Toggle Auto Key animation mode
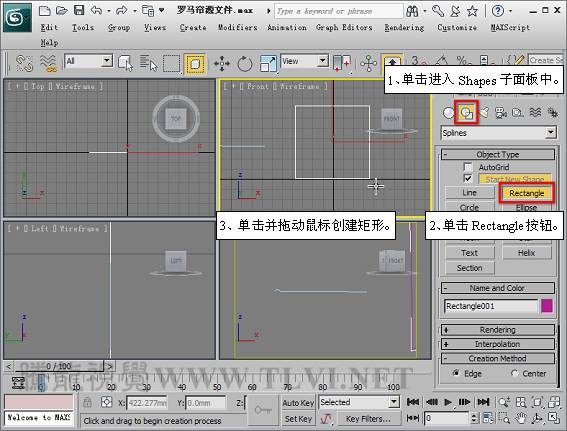Image resolution: width=567 pixels, height=431 pixels. point(298,403)
